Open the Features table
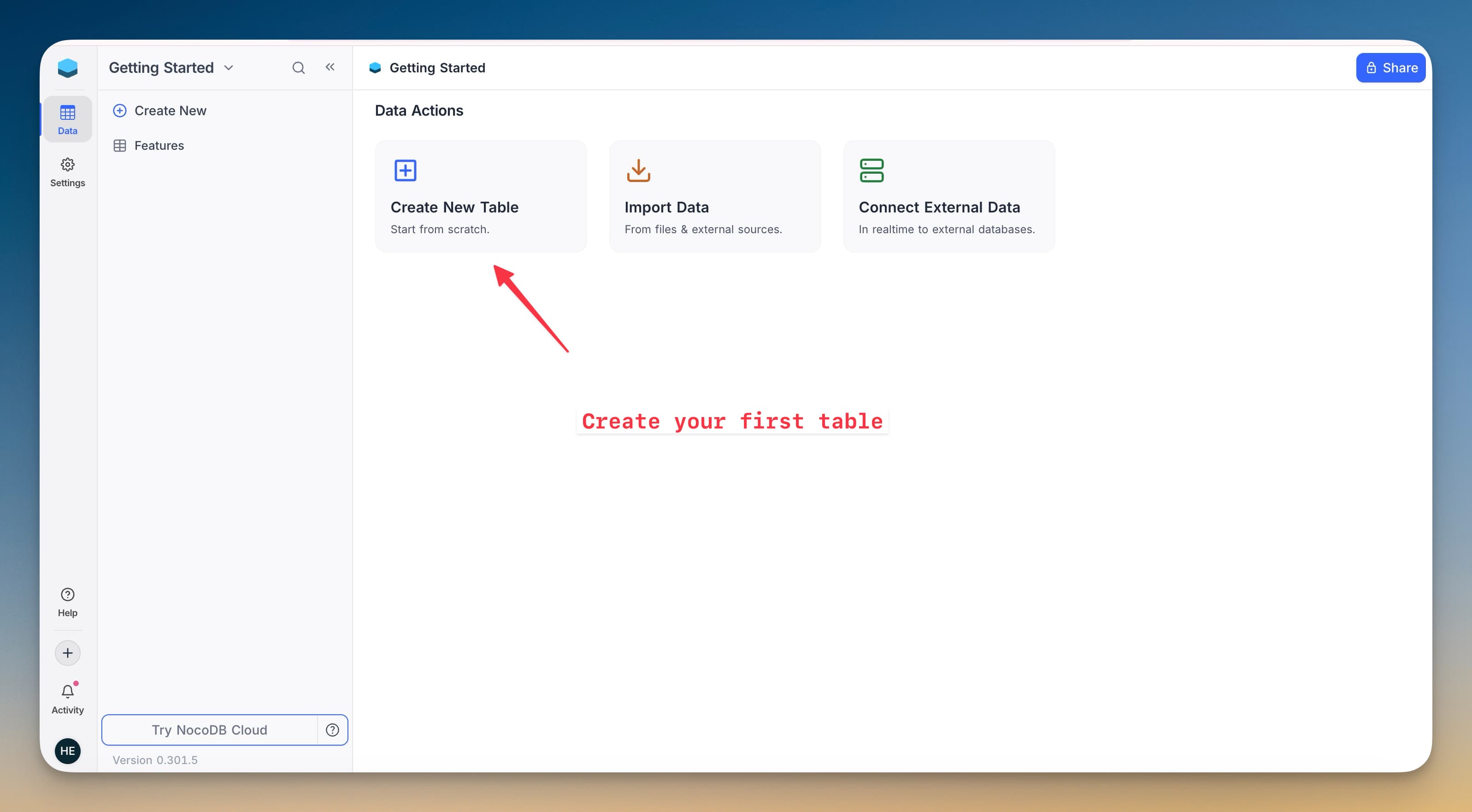This screenshot has height=812, width=1472. [x=159, y=146]
